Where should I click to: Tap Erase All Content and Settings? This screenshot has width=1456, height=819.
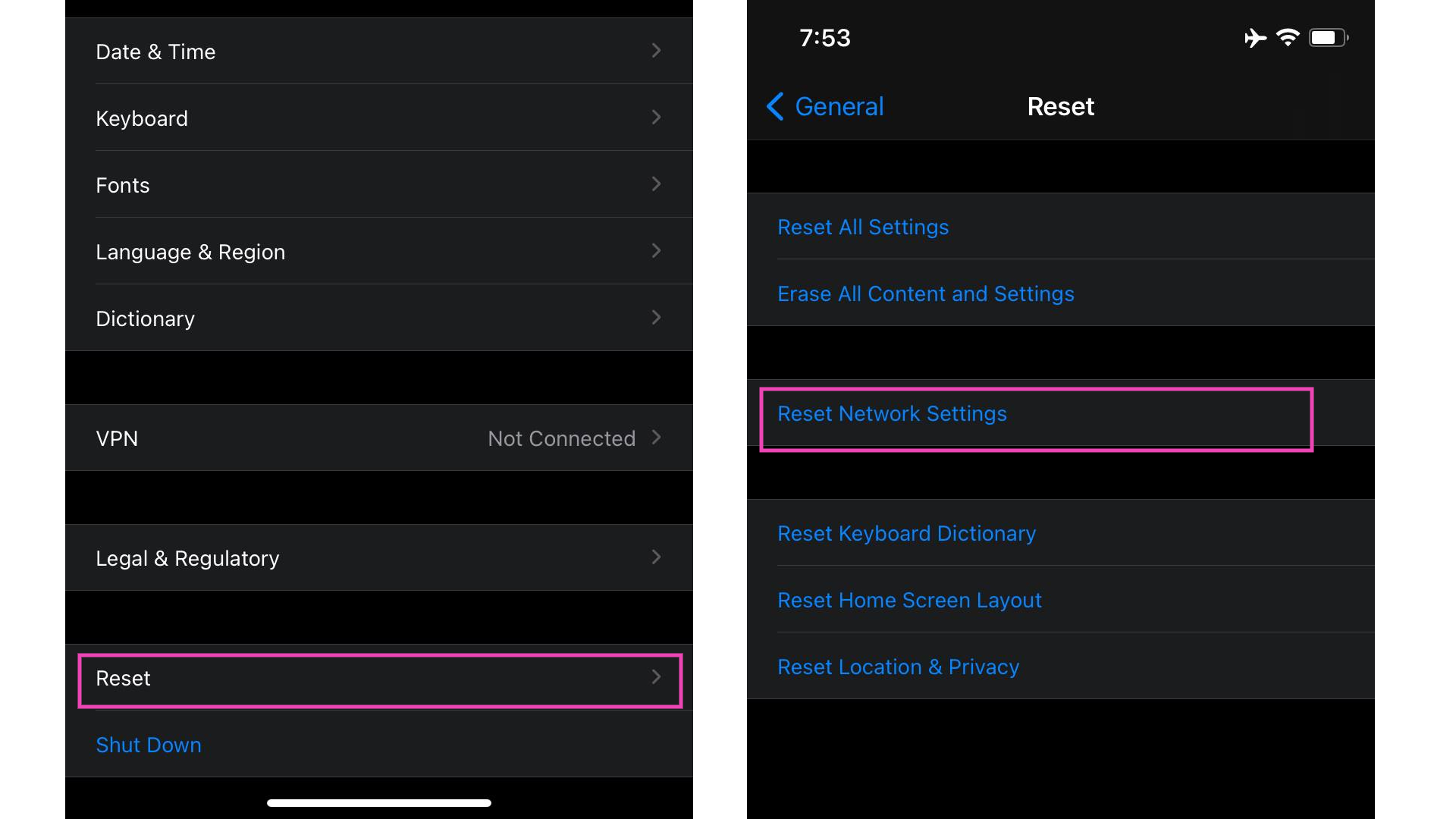point(925,292)
